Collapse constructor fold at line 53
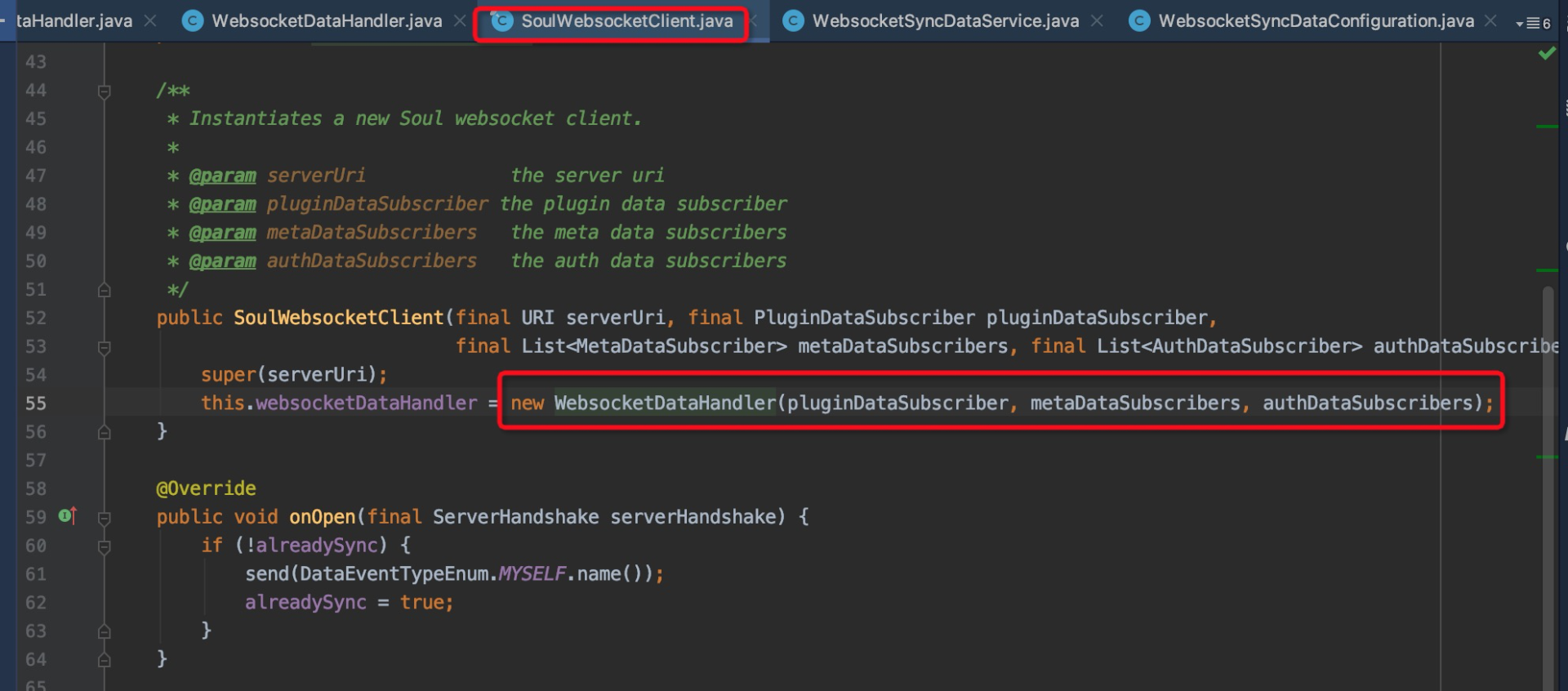Screen dimensions: 1568x691 [105, 348]
